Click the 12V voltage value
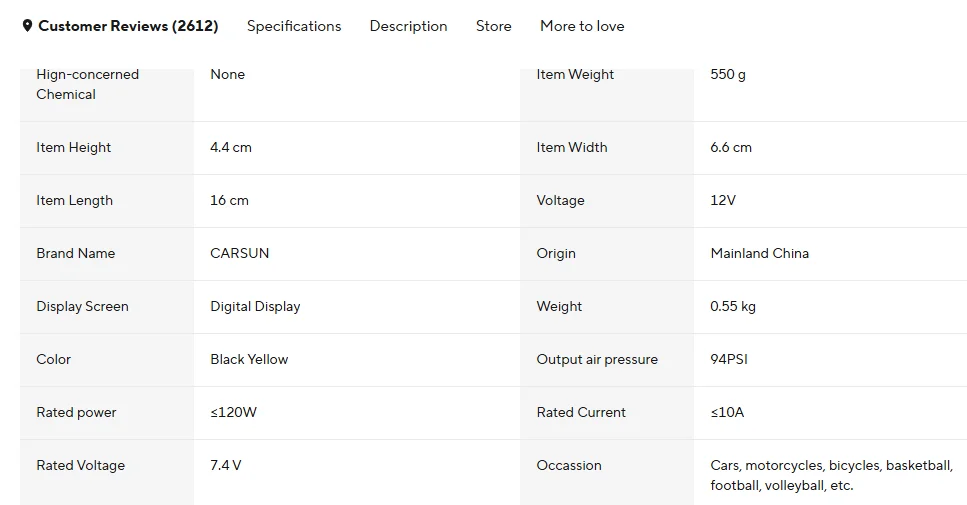The width and height of the screenshot is (967, 505). point(723,200)
